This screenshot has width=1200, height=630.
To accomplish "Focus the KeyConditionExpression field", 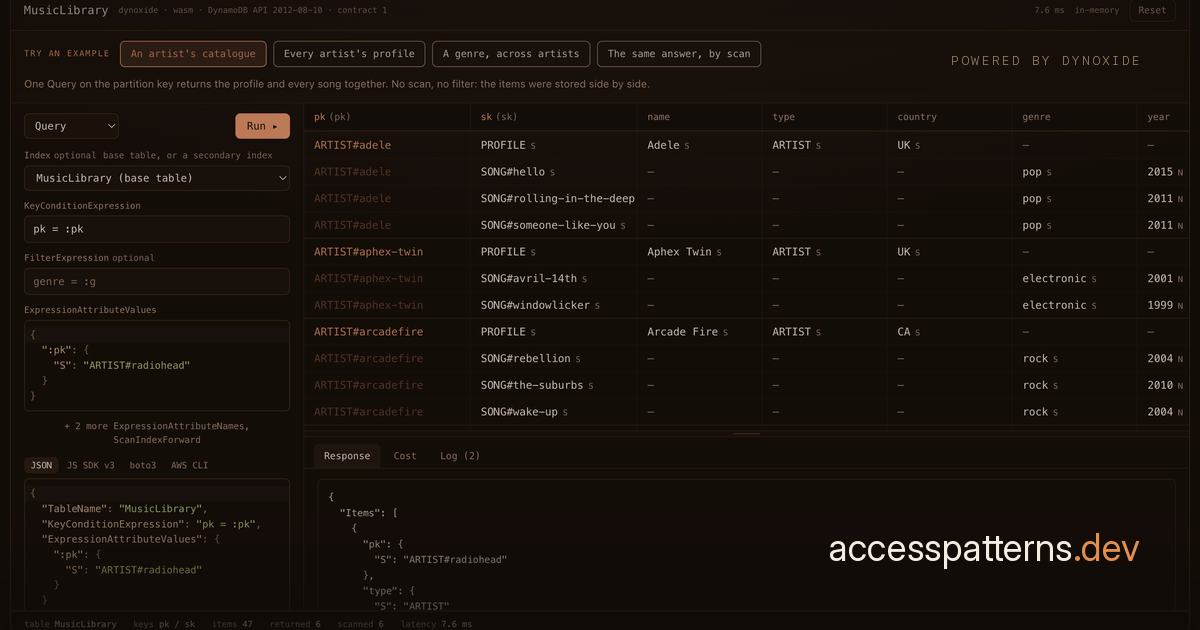I will point(157,230).
